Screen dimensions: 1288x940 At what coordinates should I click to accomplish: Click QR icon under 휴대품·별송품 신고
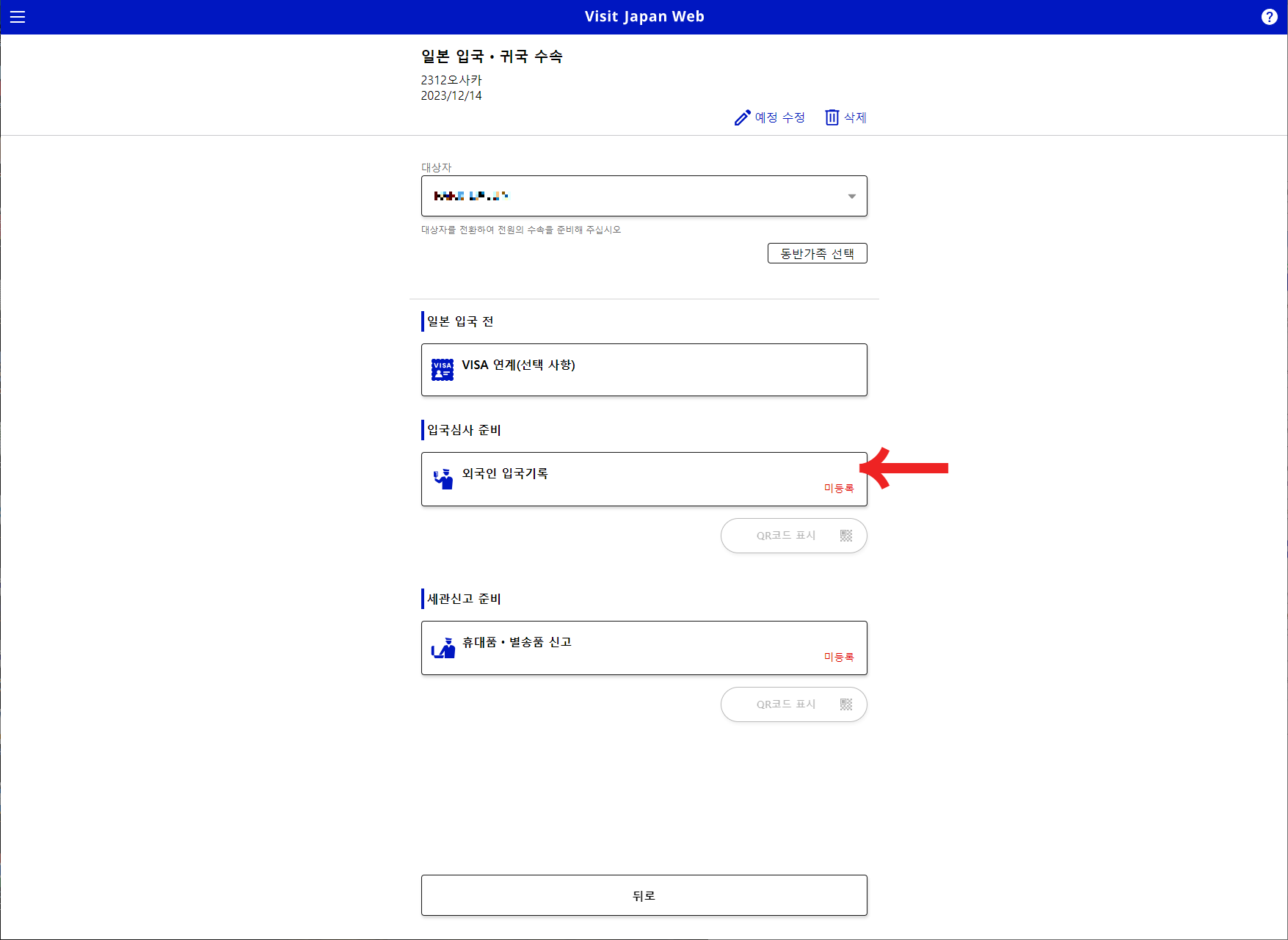point(846,704)
